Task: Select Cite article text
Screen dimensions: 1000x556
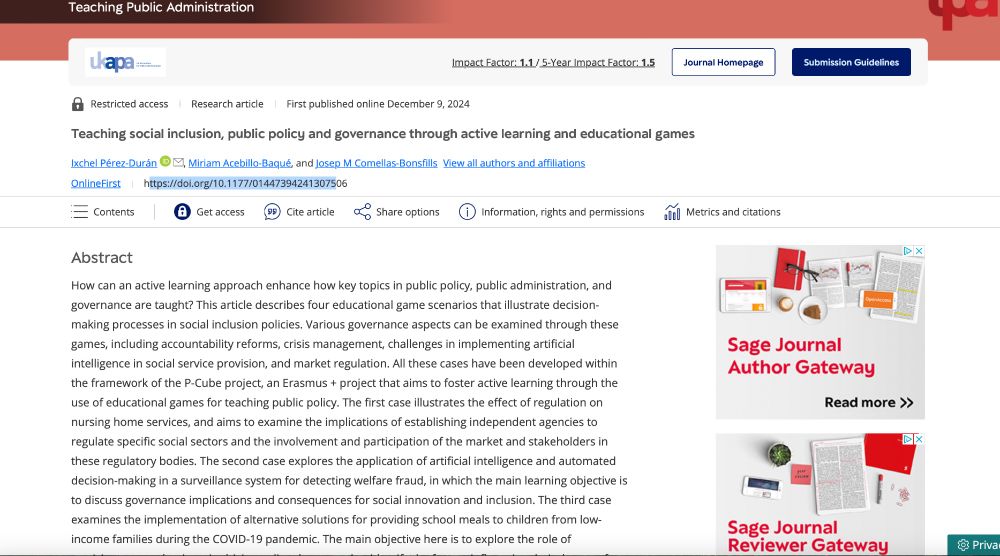Action: coord(310,212)
